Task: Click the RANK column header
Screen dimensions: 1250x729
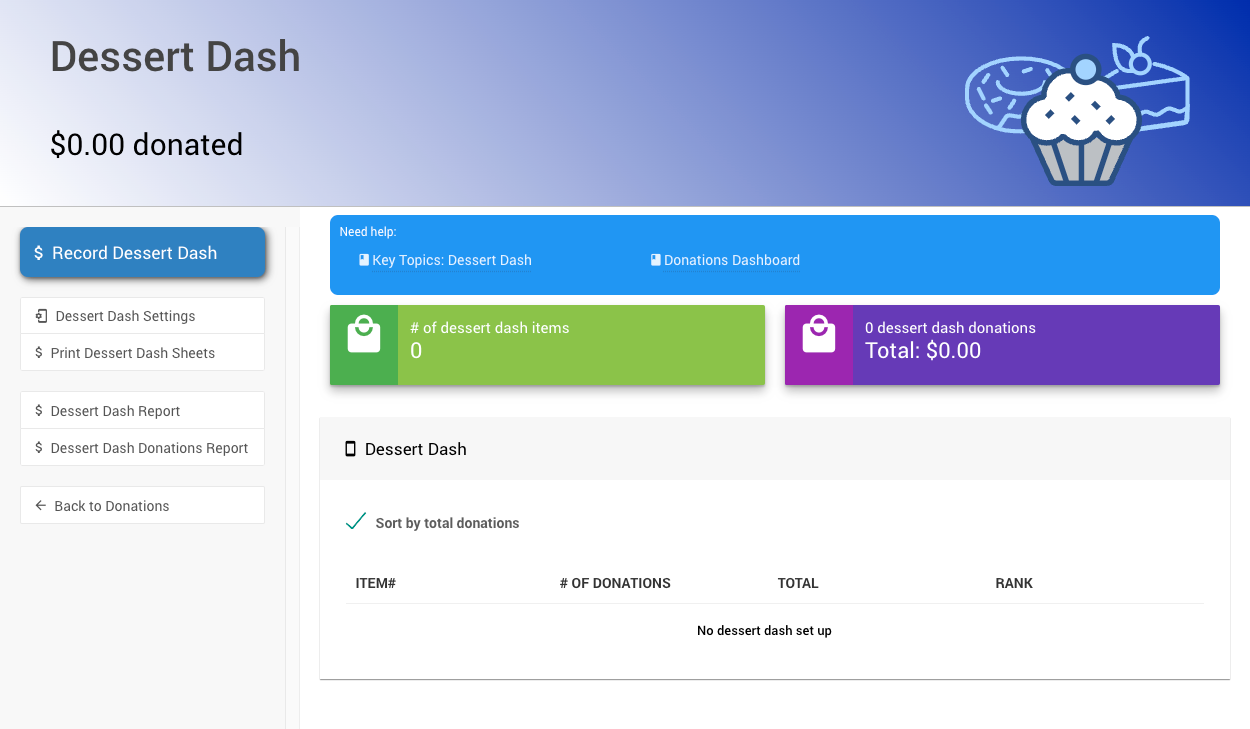Action: pos(1014,583)
